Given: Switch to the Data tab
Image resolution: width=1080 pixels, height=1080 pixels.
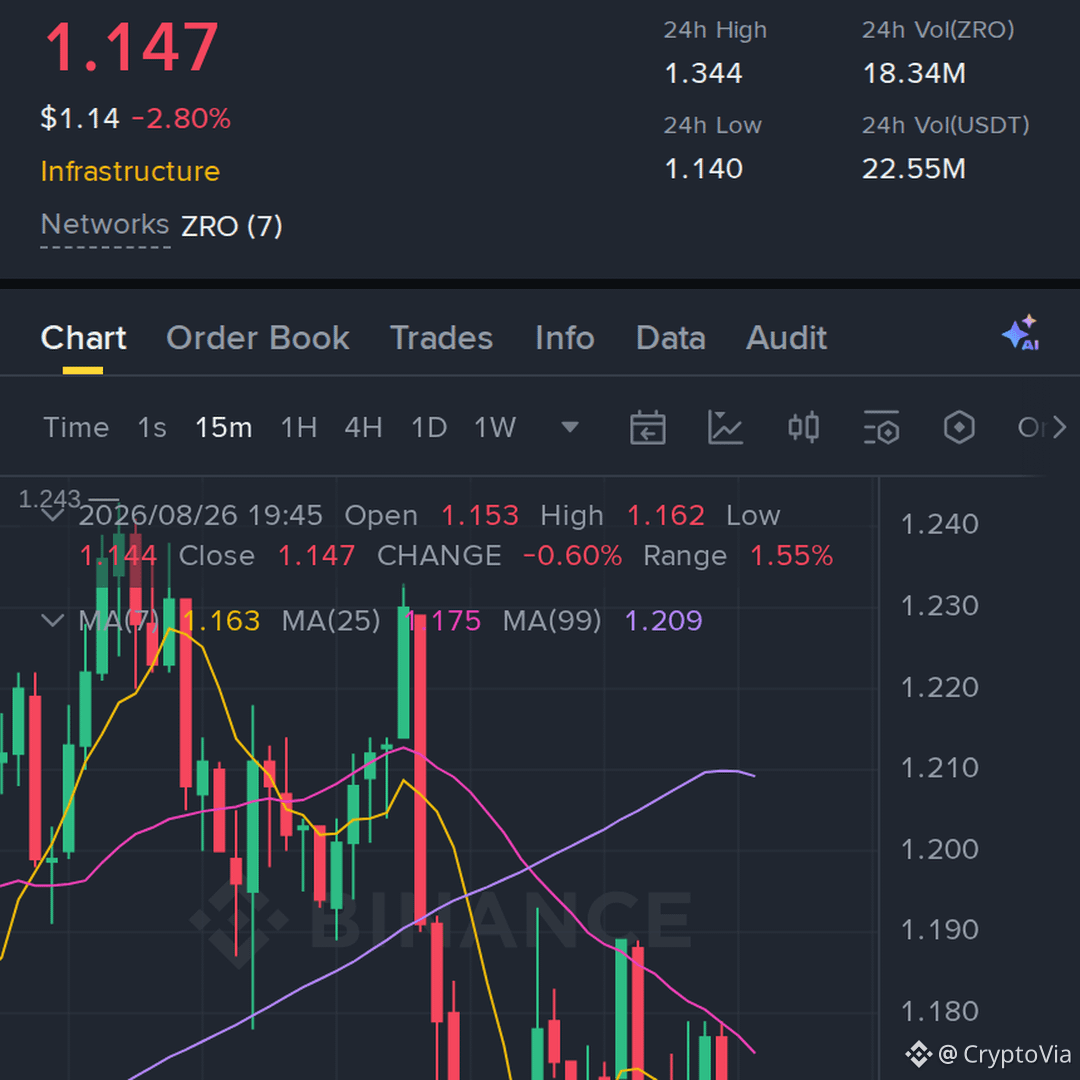Looking at the screenshot, I should 671,338.
